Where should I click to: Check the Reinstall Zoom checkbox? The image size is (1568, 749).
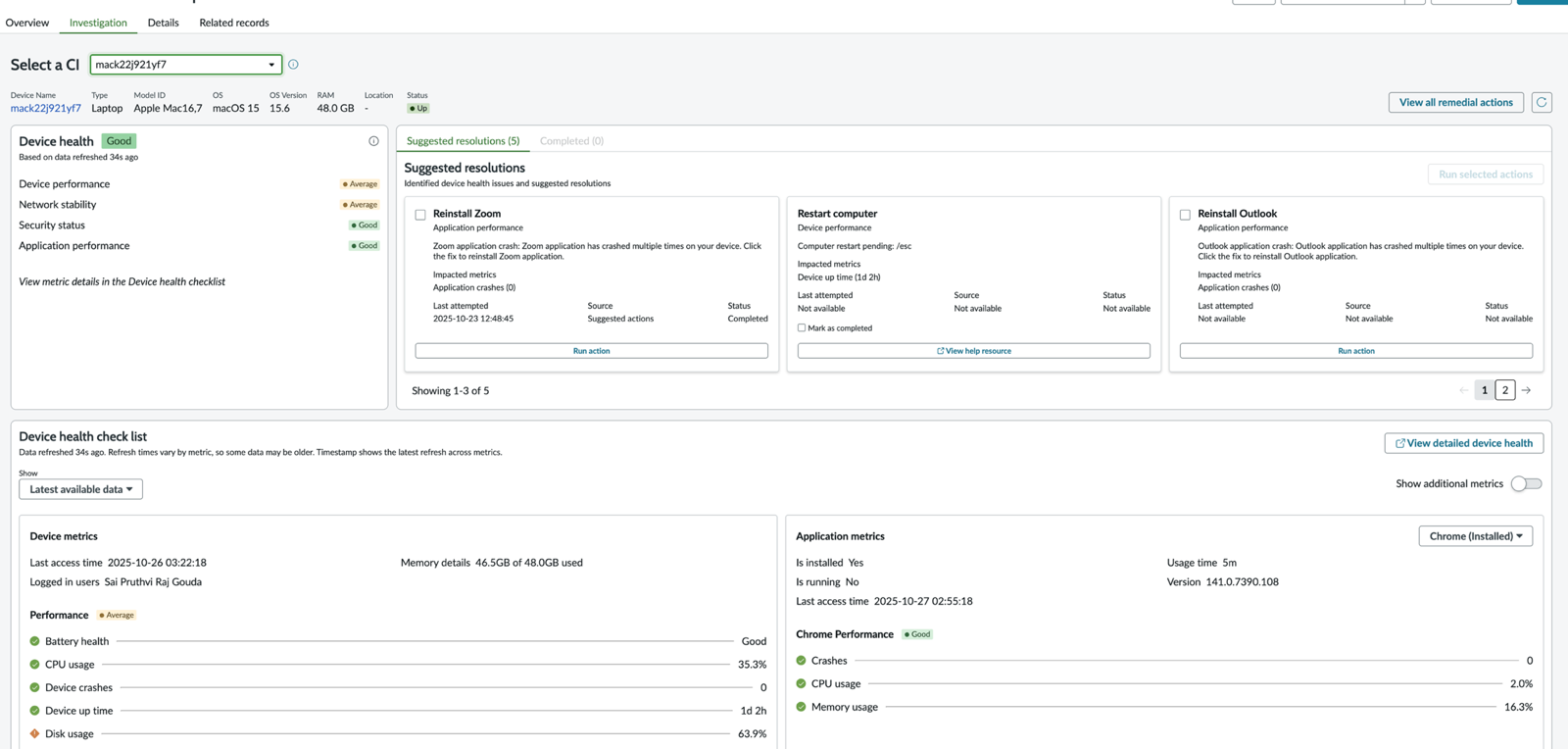pyautogui.click(x=420, y=215)
